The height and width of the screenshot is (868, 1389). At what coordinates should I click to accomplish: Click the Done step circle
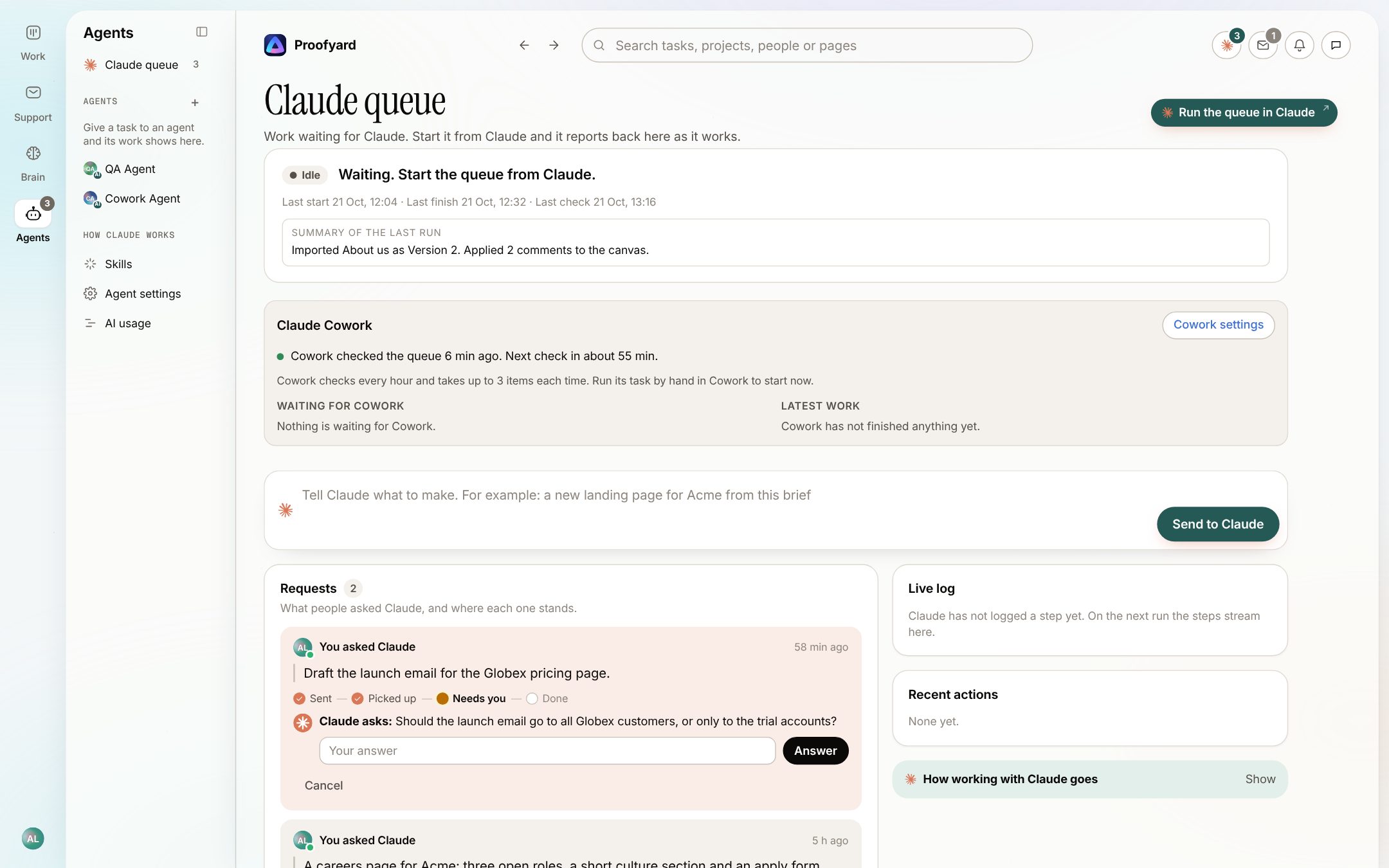click(532, 699)
